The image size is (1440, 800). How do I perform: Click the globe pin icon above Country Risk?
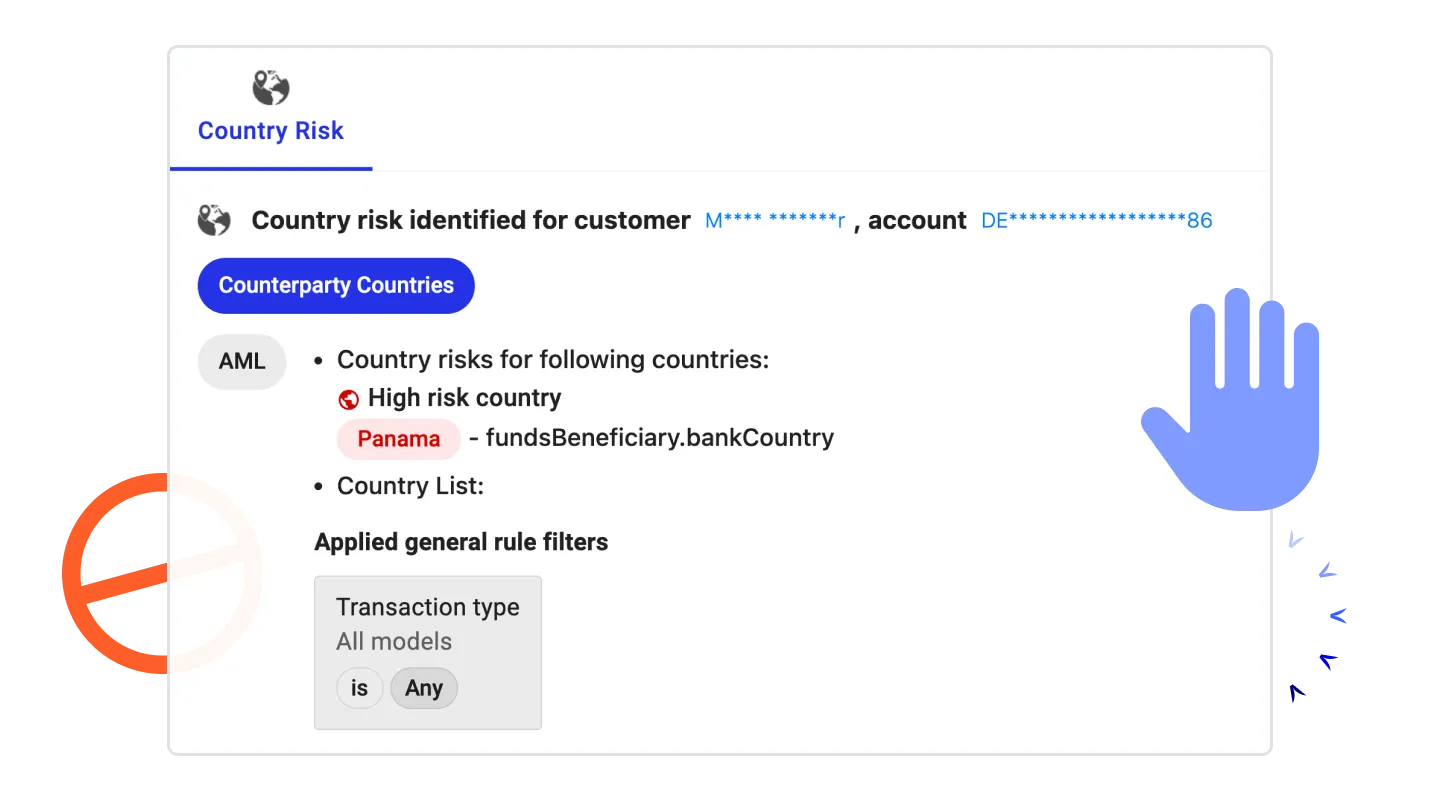(x=270, y=89)
